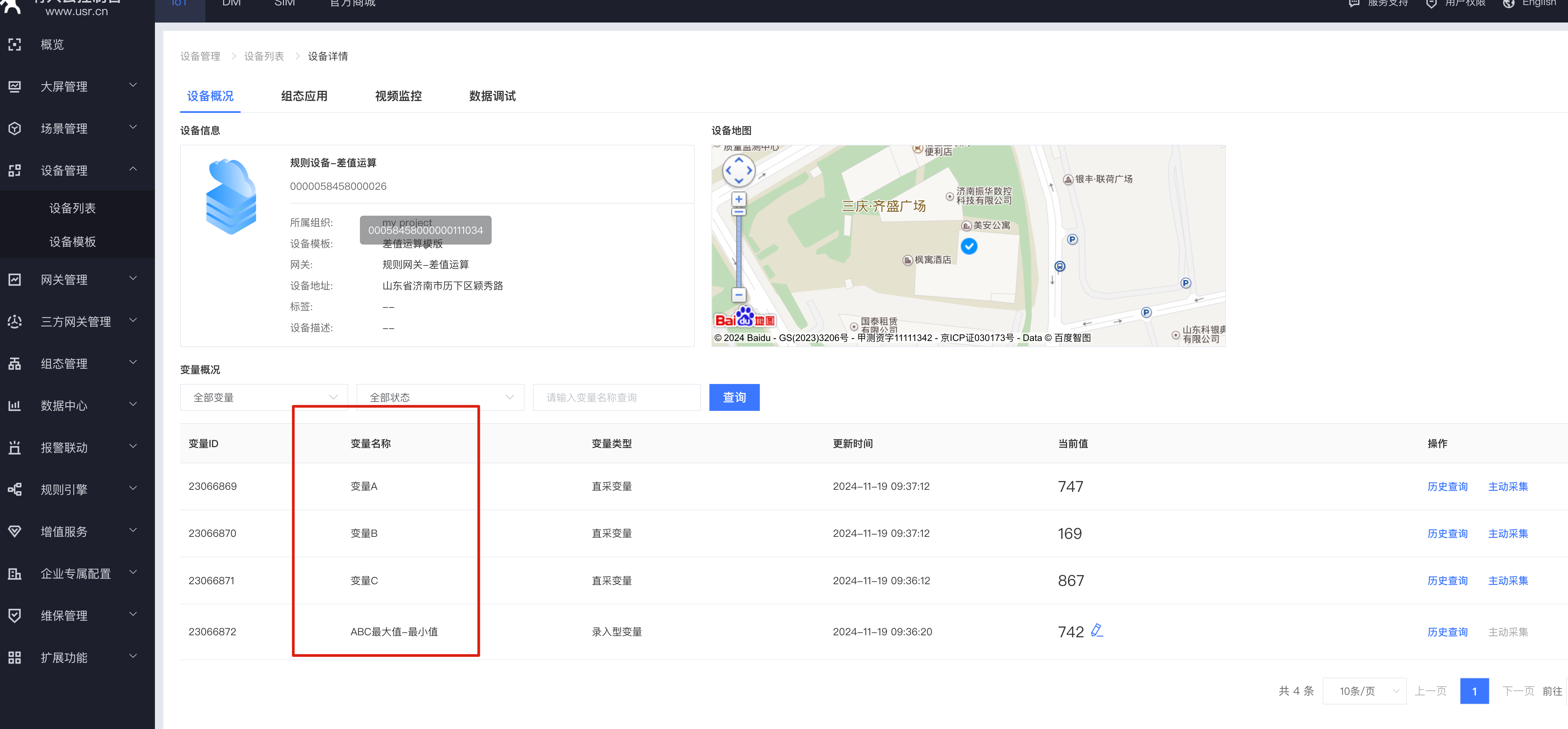Click the 规则网关-差值运算 gateway value
1568x729 pixels.
[x=425, y=265]
